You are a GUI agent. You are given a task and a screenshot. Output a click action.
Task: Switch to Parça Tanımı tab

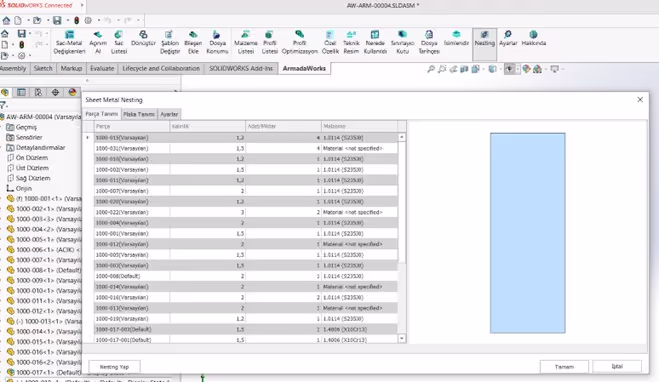(102, 114)
